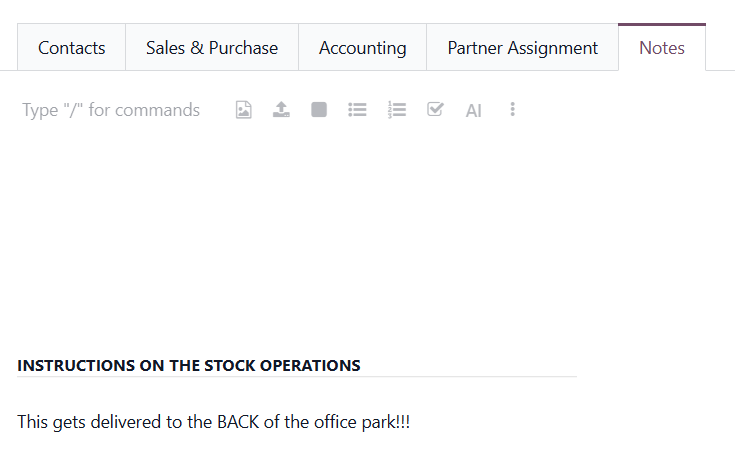Viewport: 735px width, 456px height.
Task: Insert an image using the image icon
Action: pyautogui.click(x=243, y=110)
